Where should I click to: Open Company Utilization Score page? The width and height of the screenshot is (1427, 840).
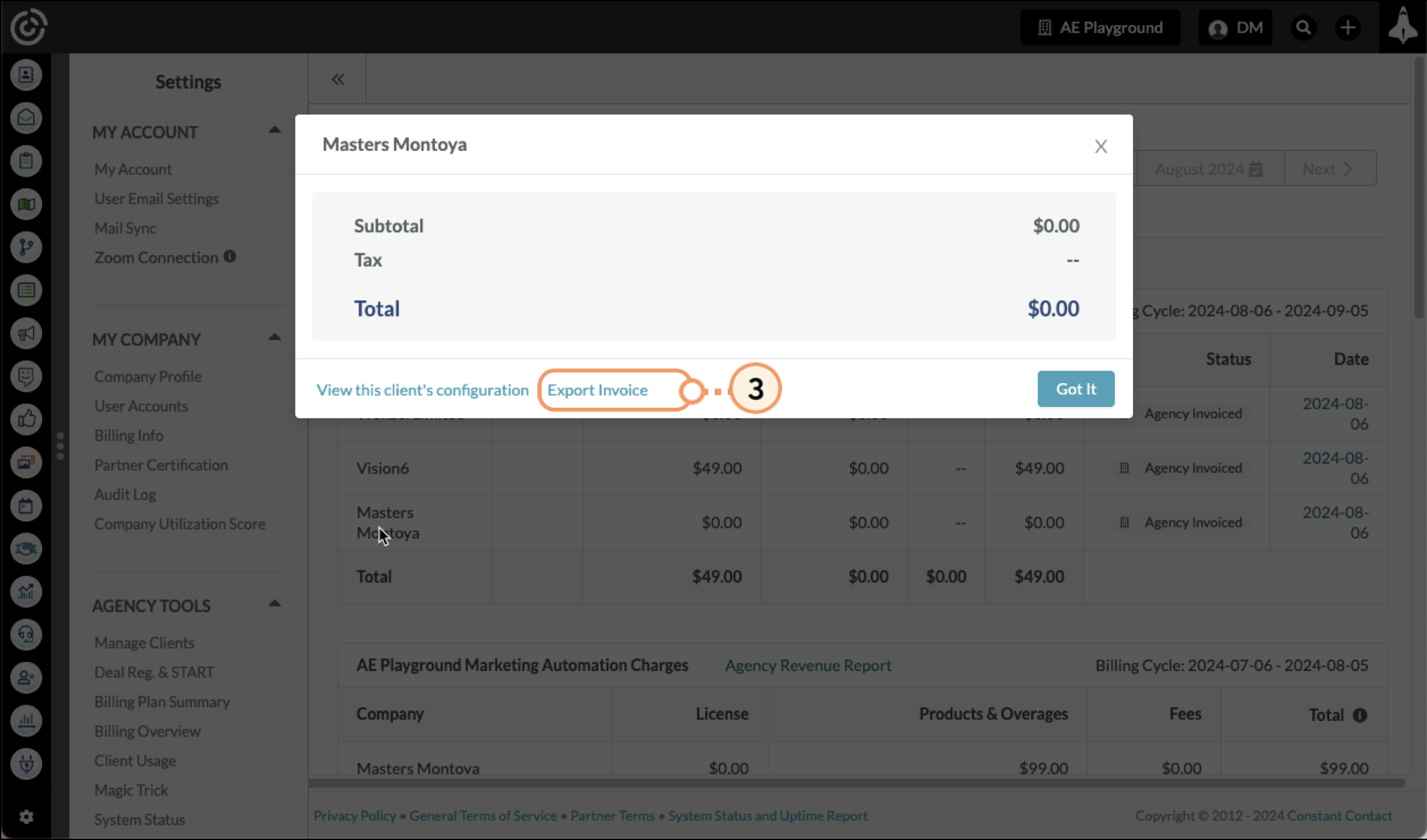tap(180, 524)
